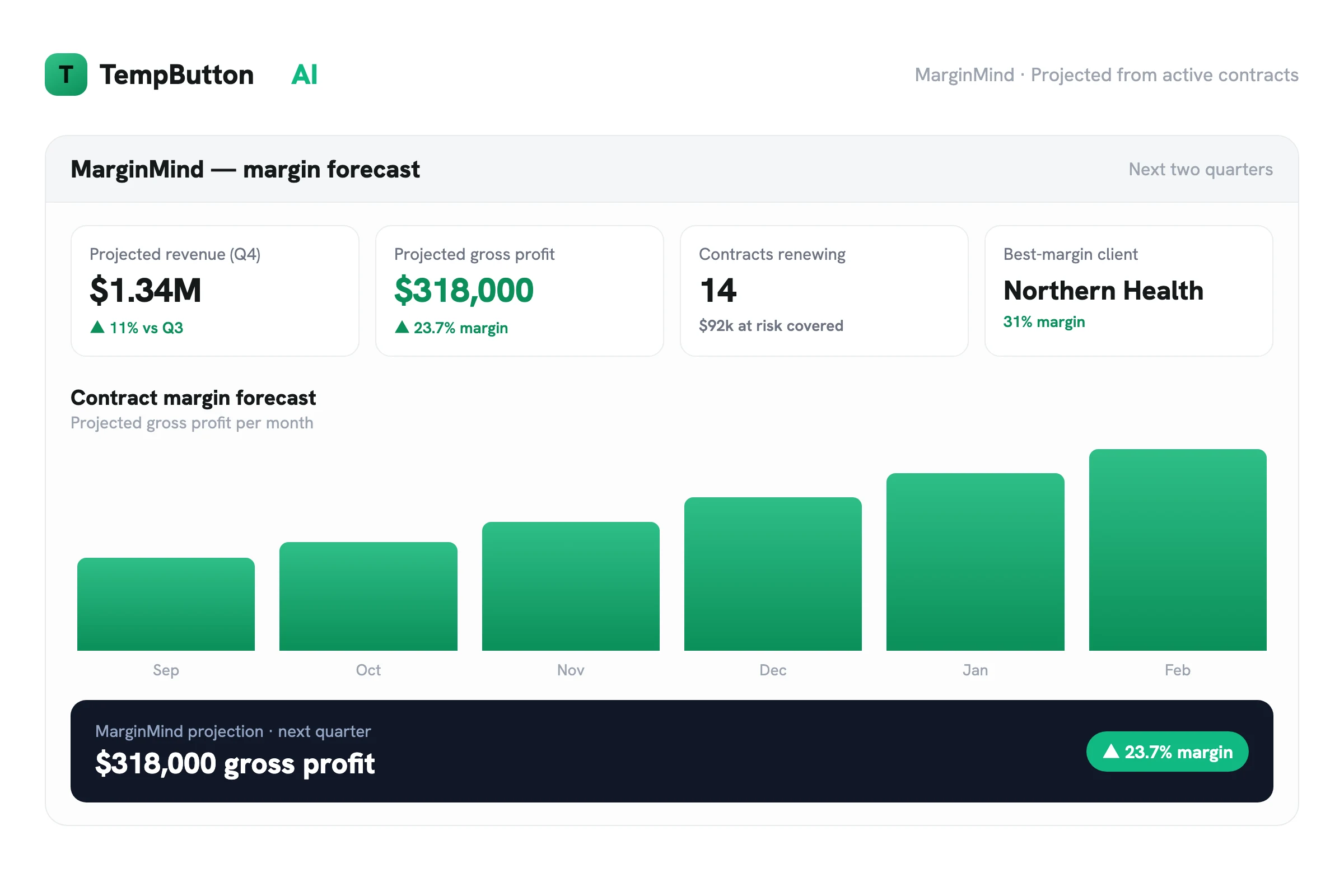1344x896 pixels.
Task: Click the green 23.7% margin pill badge
Action: pyautogui.click(x=1167, y=752)
